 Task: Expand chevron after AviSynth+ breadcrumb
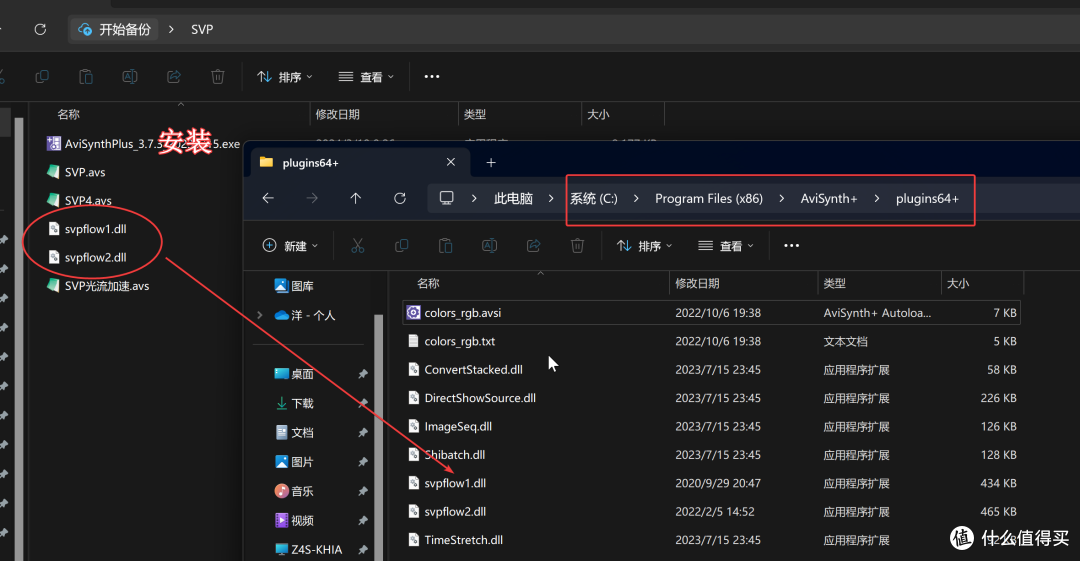[x=877, y=198]
